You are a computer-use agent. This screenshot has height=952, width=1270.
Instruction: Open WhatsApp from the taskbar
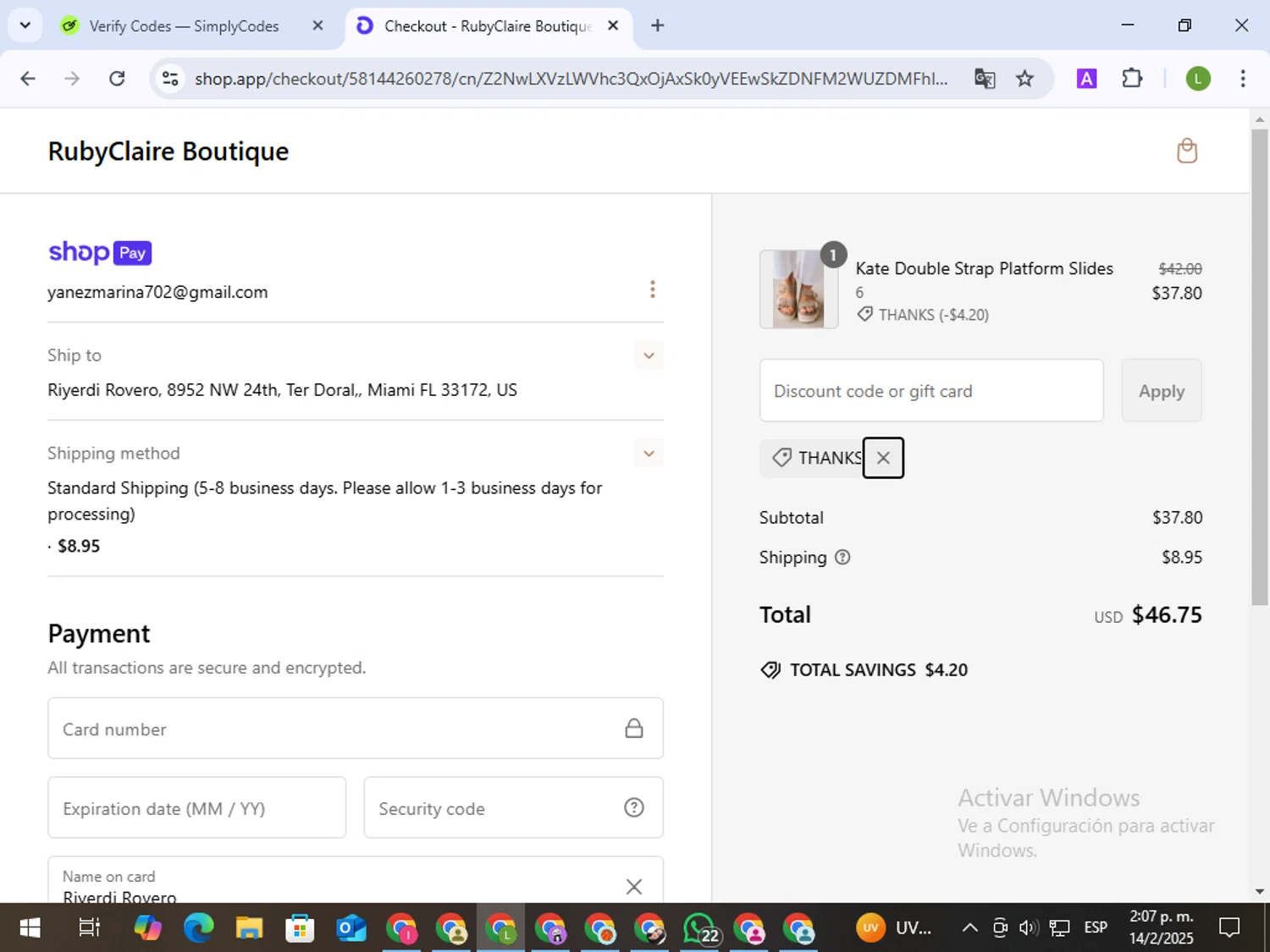[x=700, y=928]
